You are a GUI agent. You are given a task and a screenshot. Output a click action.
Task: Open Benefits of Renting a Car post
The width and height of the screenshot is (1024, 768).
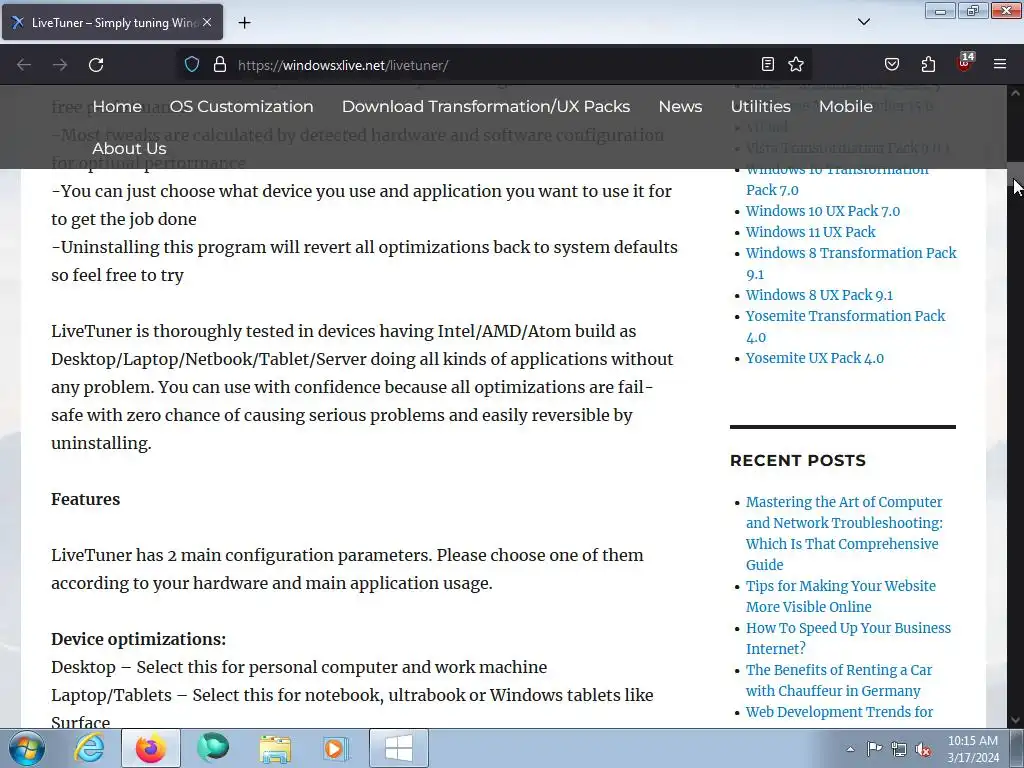pos(839,680)
